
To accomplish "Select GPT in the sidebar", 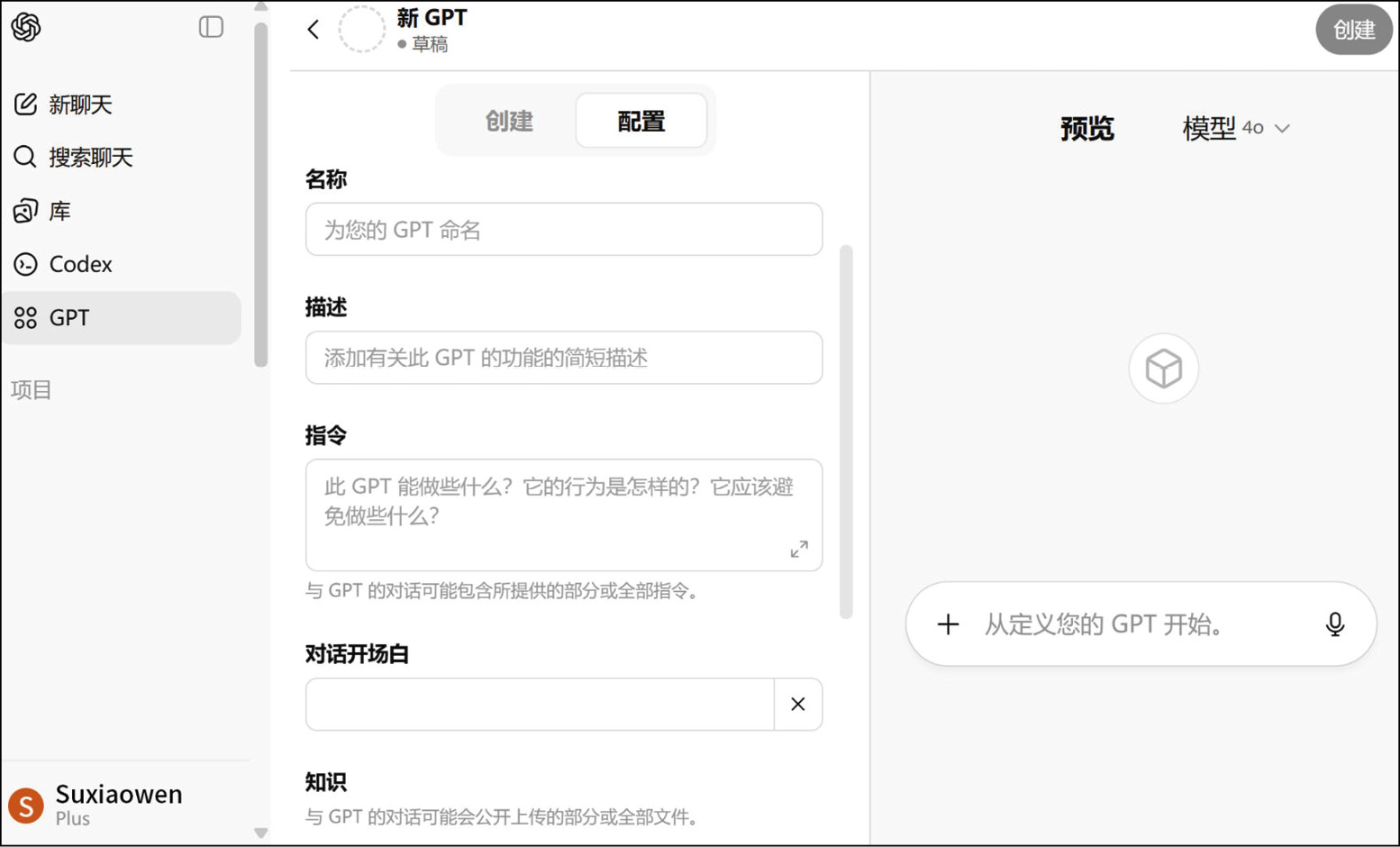I will (x=68, y=318).
